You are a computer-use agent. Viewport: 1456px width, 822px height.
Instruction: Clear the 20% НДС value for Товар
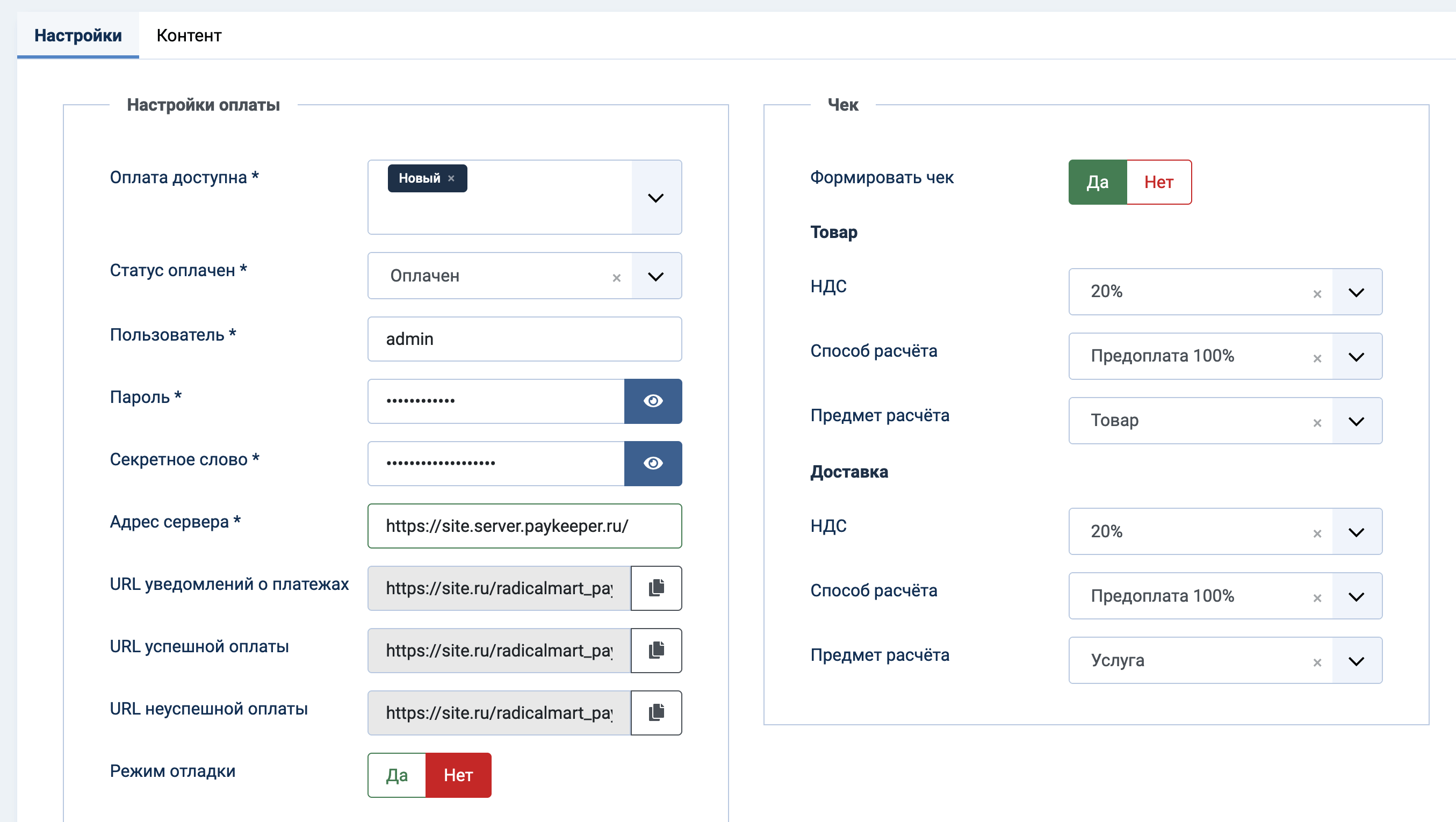(1317, 294)
